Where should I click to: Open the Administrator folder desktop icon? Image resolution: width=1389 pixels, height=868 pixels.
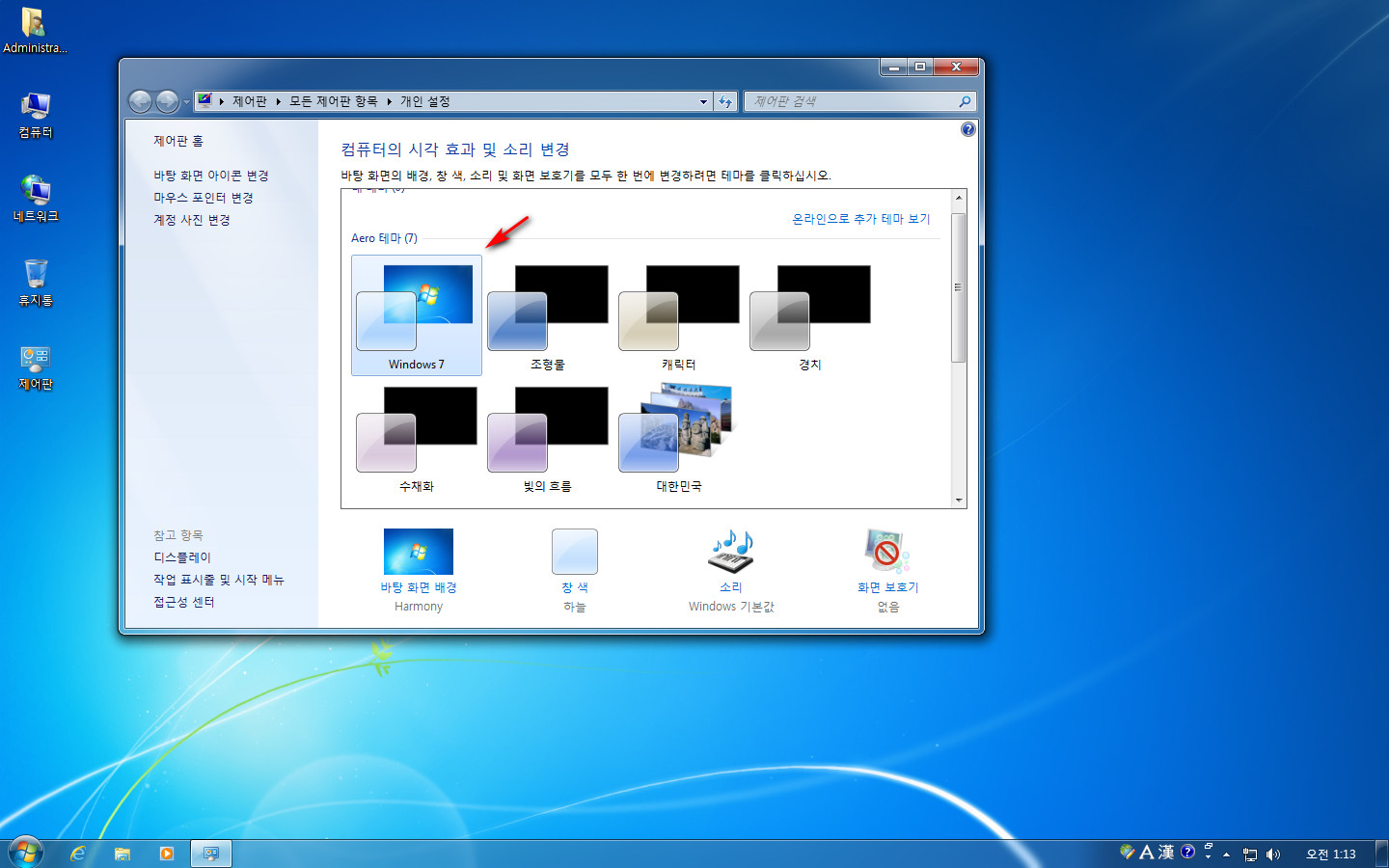35,30
